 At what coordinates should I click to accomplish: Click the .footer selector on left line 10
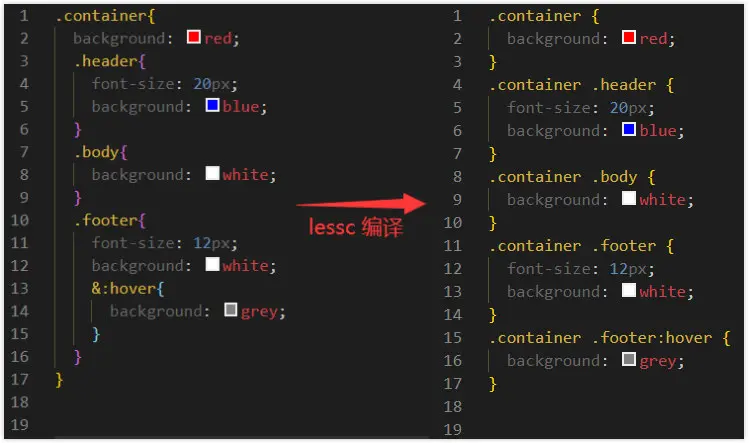(106, 220)
